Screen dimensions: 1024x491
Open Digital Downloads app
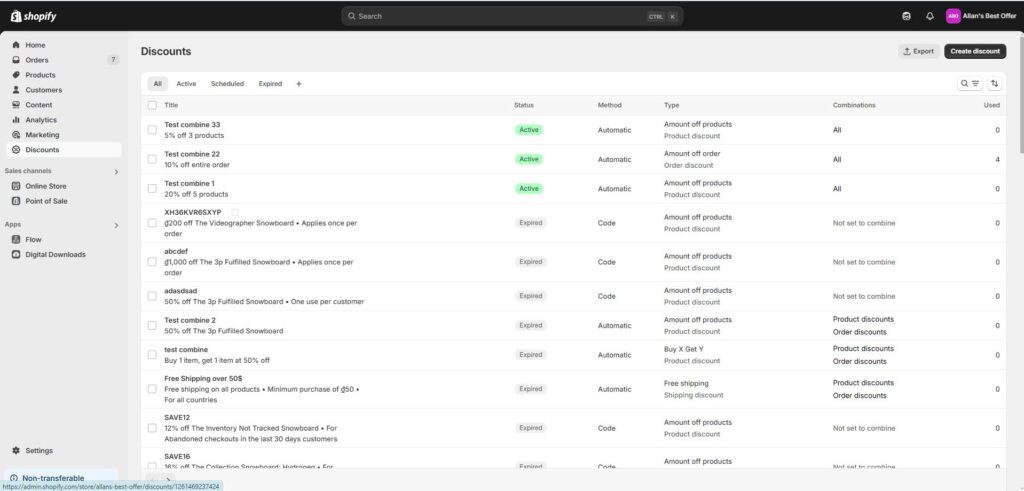(55, 255)
